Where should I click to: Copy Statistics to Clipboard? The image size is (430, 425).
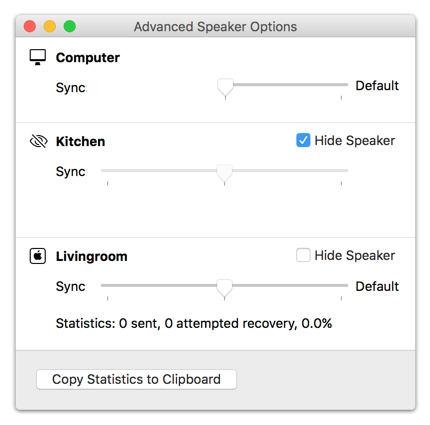pyautogui.click(x=136, y=379)
